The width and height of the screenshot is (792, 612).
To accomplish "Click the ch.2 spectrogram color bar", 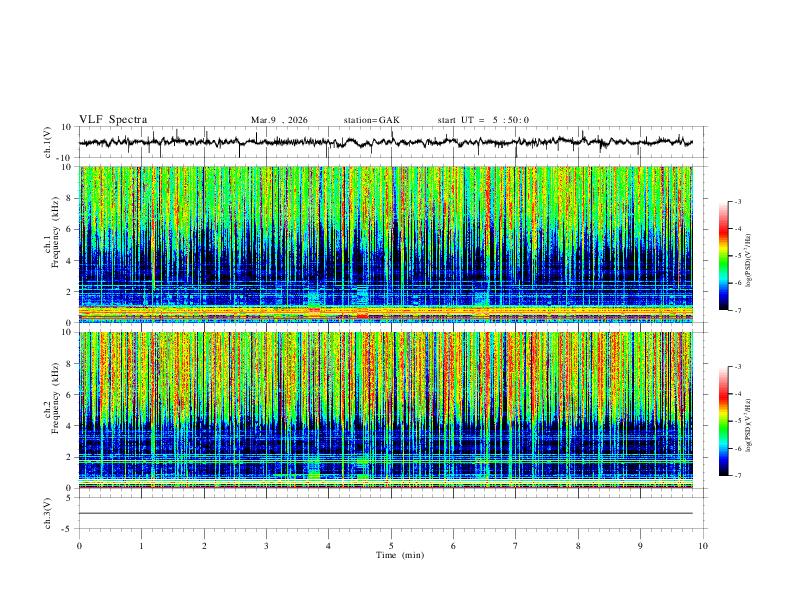I will coord(723,421).
